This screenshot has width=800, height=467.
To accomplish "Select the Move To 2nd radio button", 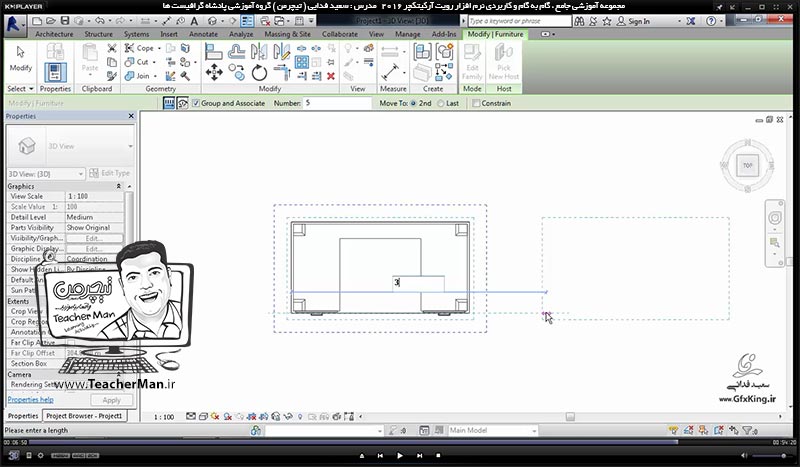I will [413, 103].
